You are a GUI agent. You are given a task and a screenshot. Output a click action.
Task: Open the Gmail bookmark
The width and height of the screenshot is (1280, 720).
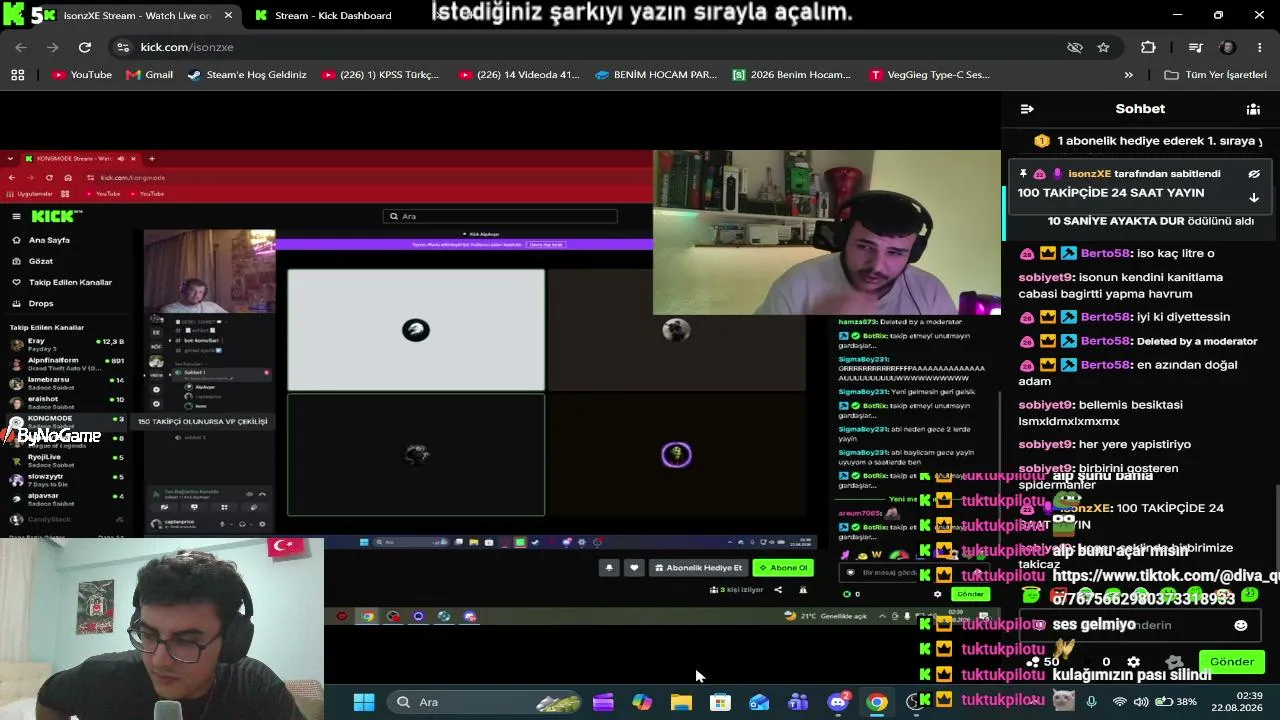pos(149,75)
